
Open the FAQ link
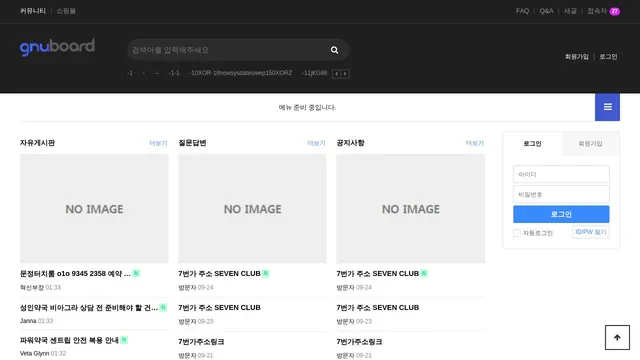click(522, 11)
